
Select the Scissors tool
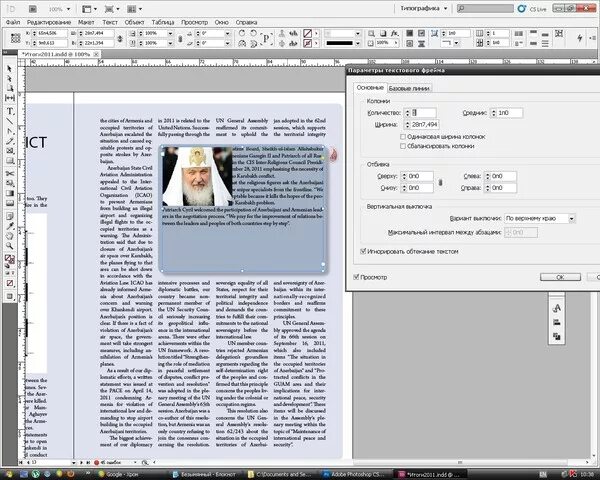pos(10,174)
